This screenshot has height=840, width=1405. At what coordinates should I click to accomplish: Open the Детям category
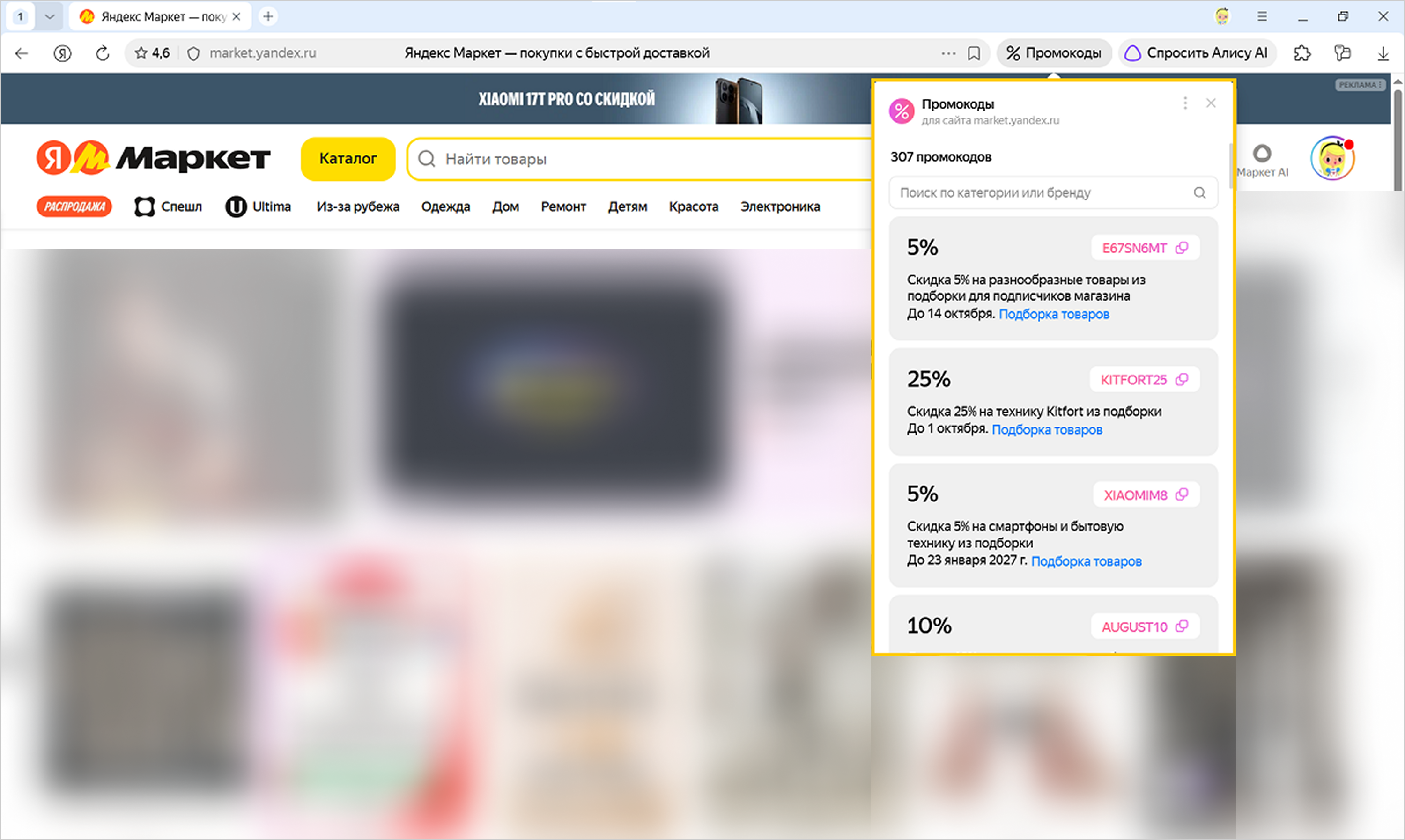pyautogui.click(x=627, y=206)
